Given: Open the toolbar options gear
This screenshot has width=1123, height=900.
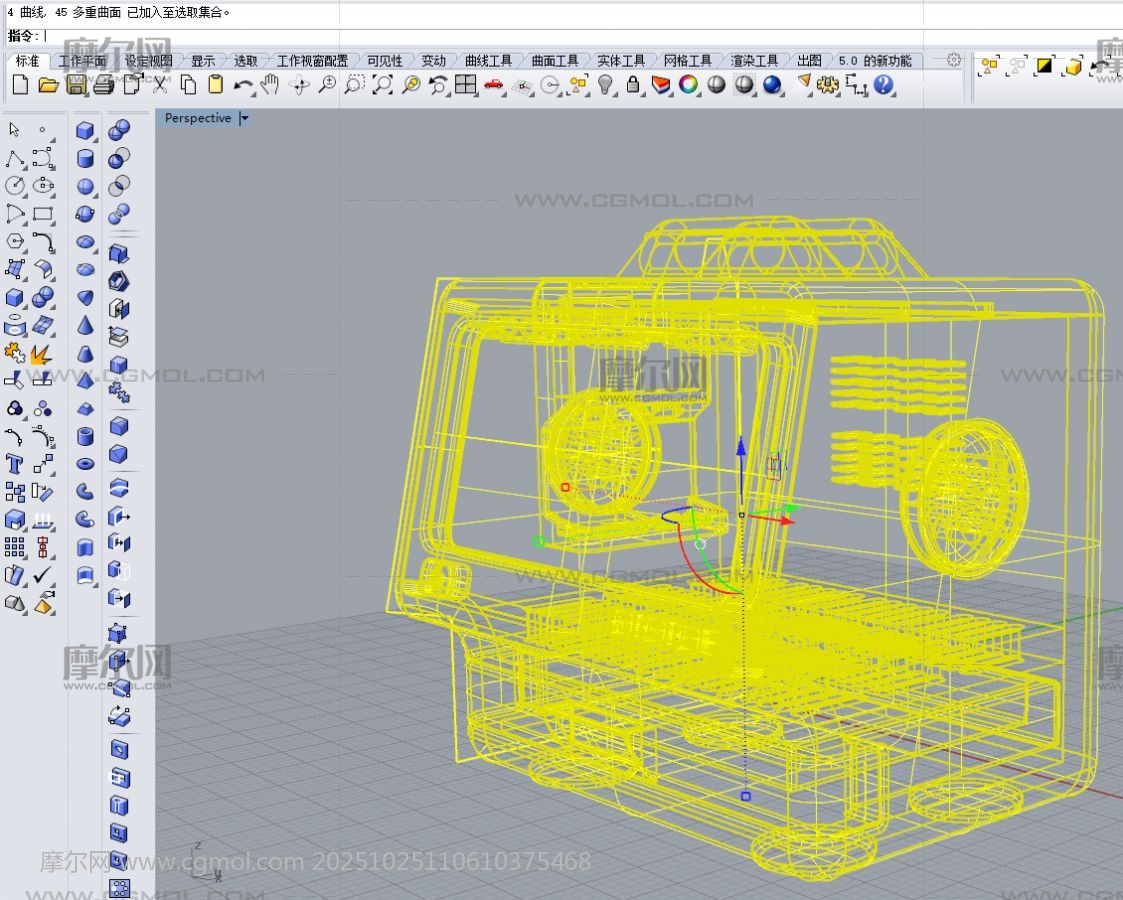Looking at the screenshot, I should click(x=954, y=60).
